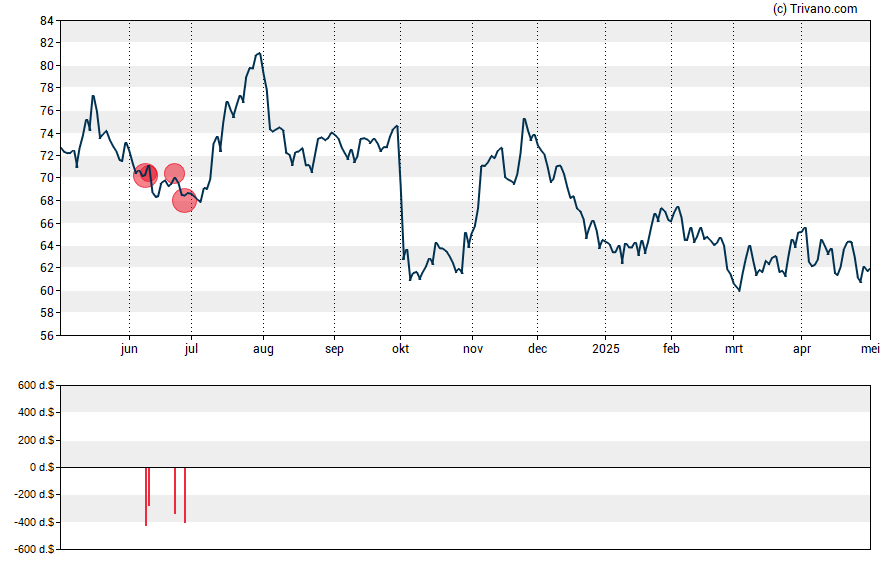The height and width of the screenshot is (565, 888).
Task: Click the '70' price axis value
Action: coord(46,178)
